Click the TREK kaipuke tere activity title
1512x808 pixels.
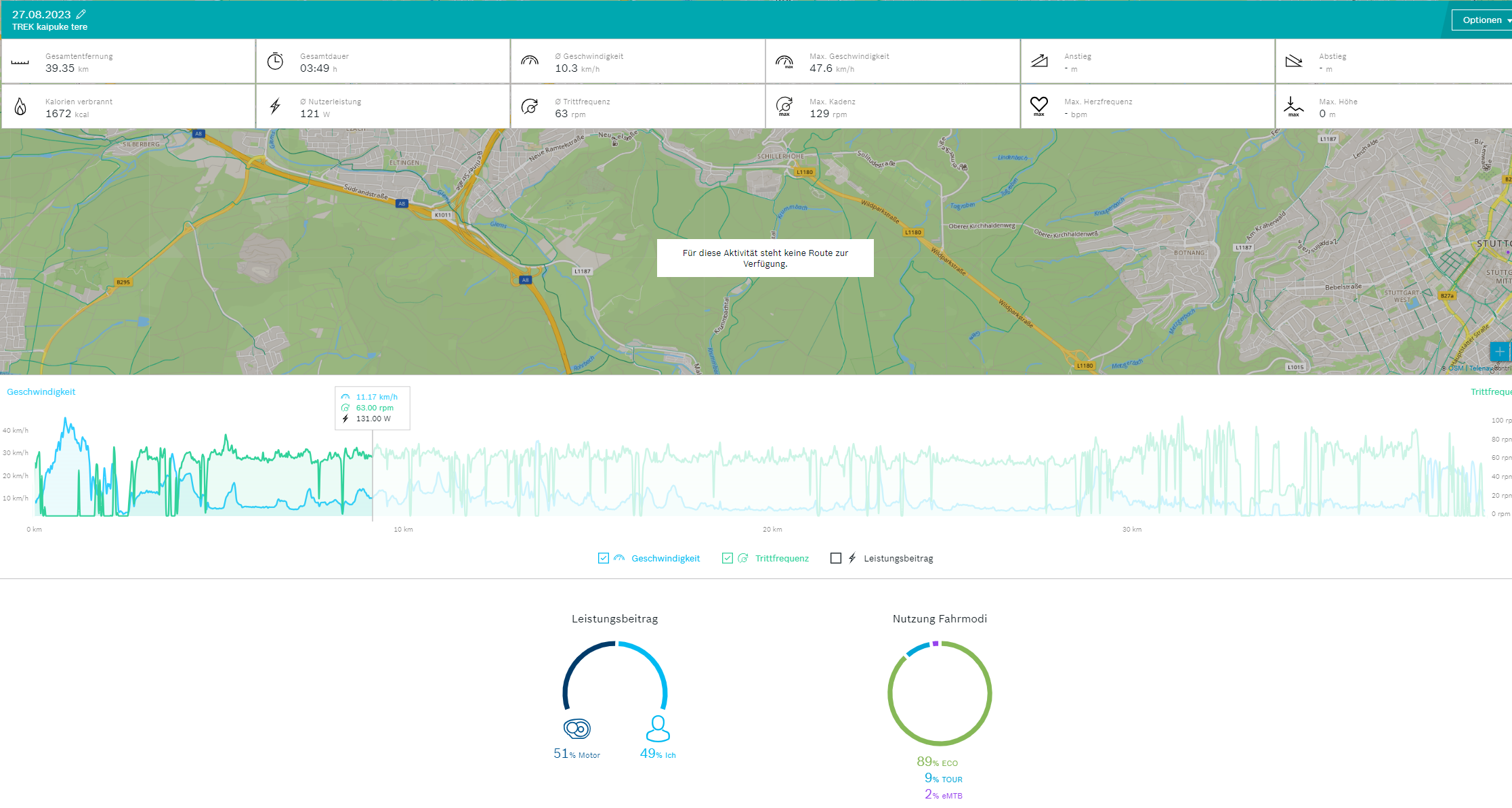[x=50, y=27]
